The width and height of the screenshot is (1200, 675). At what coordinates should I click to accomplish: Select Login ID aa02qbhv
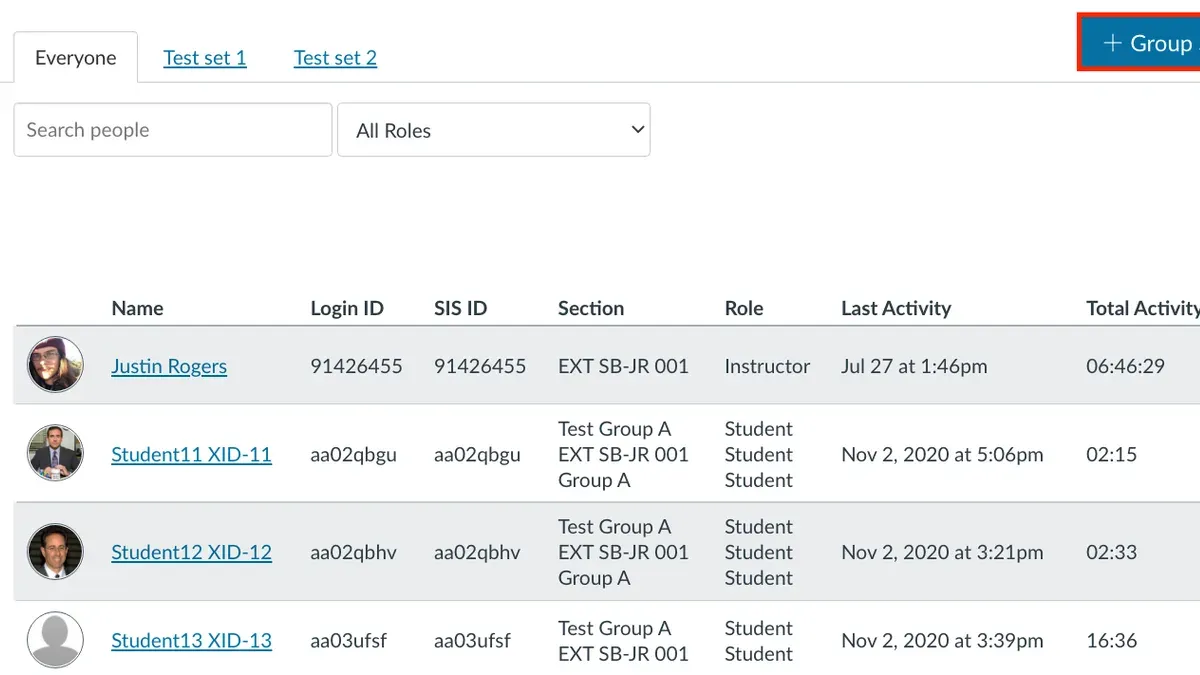353,552
